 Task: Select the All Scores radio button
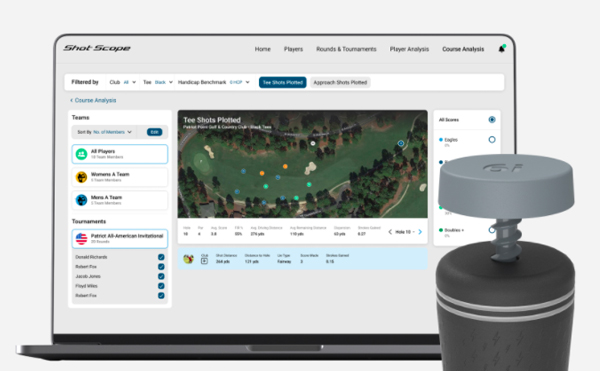pyautogui.click(x=492, y=120)
